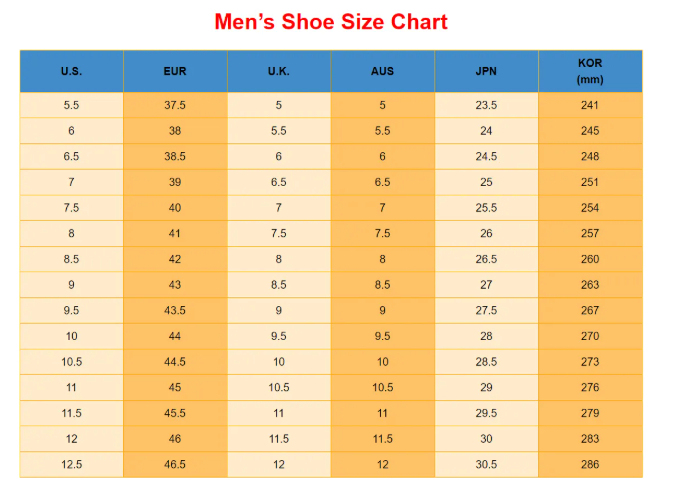
Task: Select the EUR 37.5 cell
Action: 175,105
